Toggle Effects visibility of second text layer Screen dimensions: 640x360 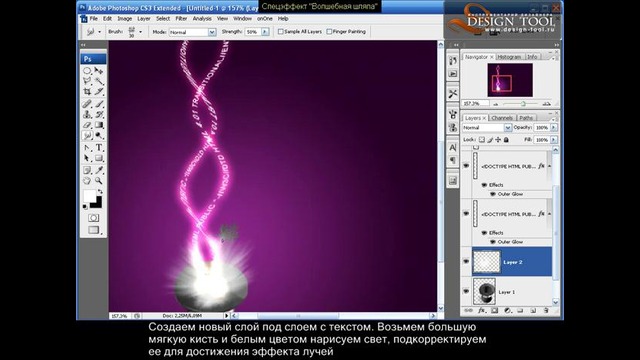point(484,233)
